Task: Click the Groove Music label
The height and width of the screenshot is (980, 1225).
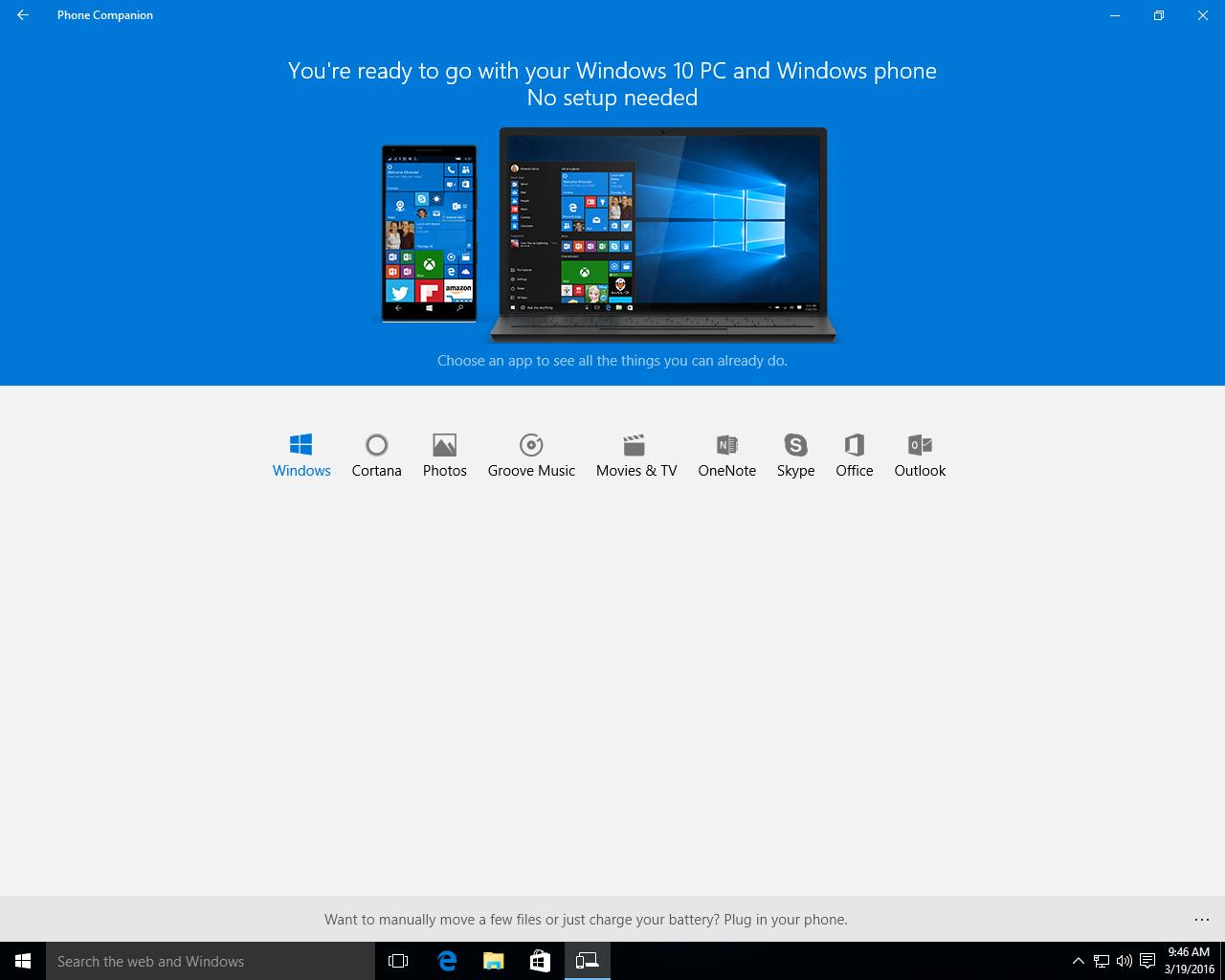Action: tap(531, 471)
